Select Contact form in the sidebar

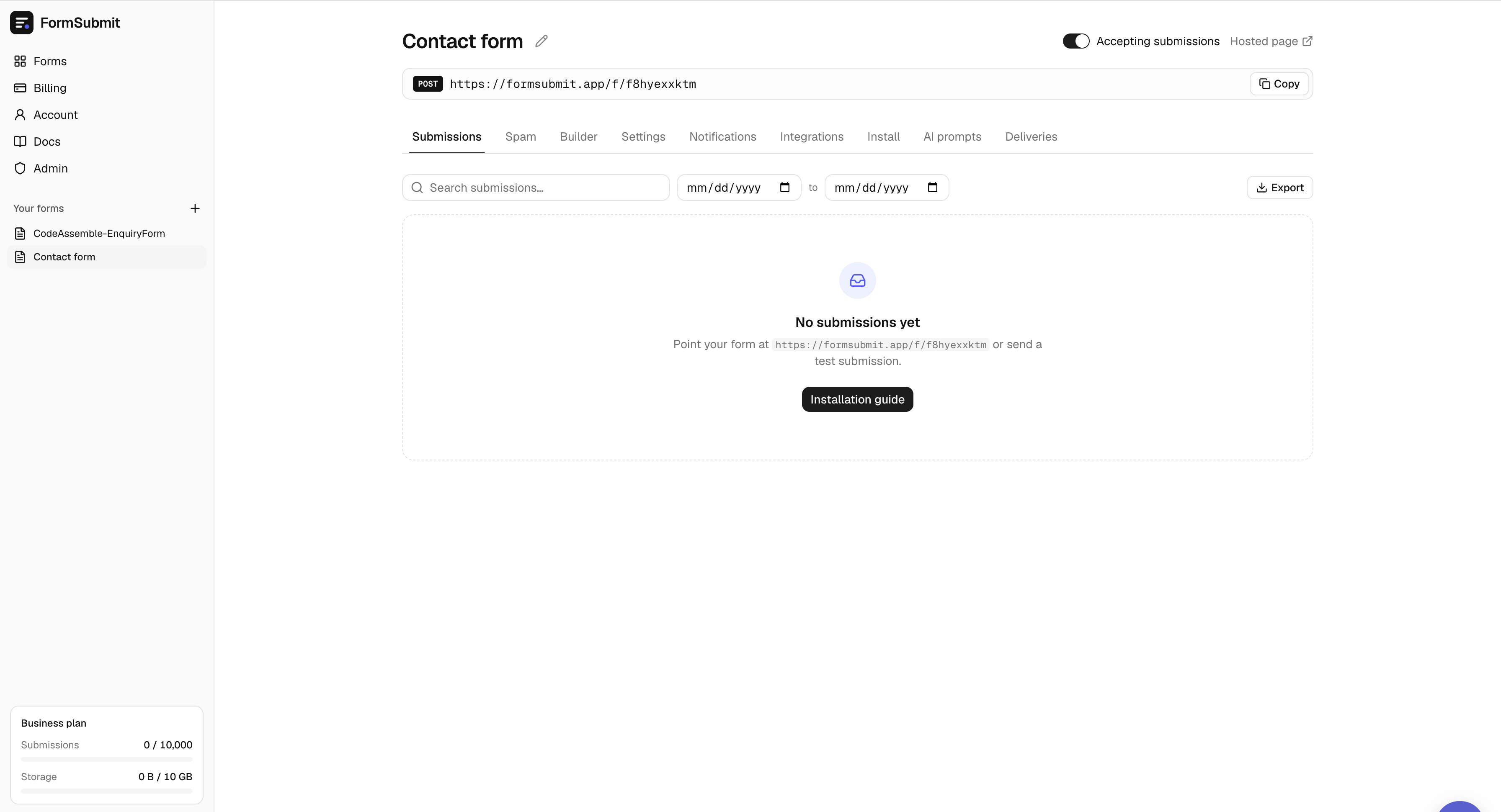coord(107,257)
